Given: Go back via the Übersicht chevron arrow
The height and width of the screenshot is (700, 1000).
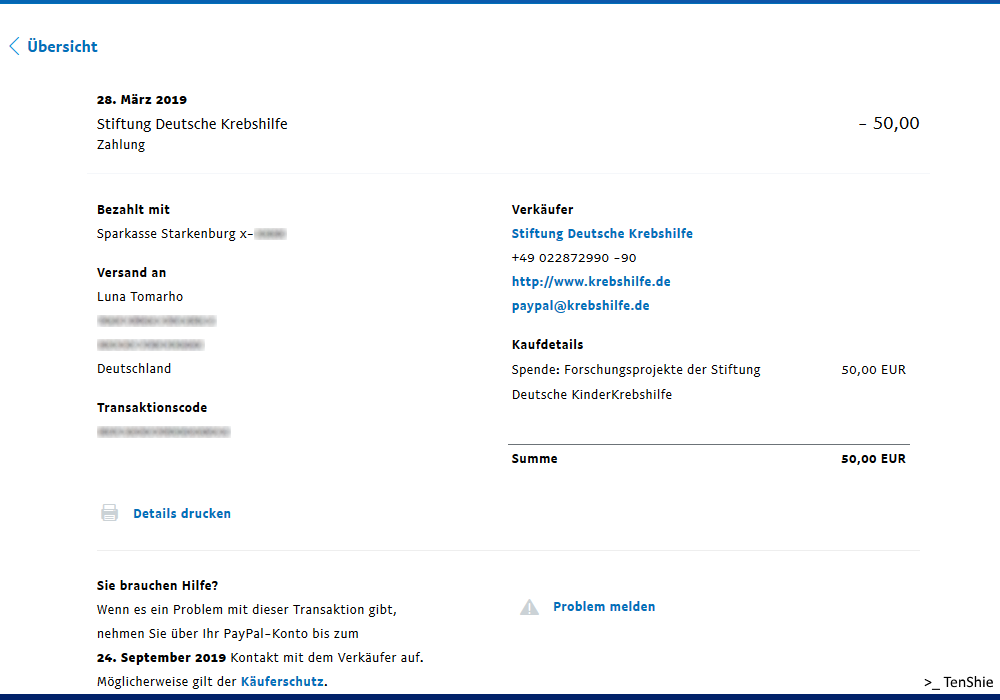Looking at the screenshot, I should 15,46.
